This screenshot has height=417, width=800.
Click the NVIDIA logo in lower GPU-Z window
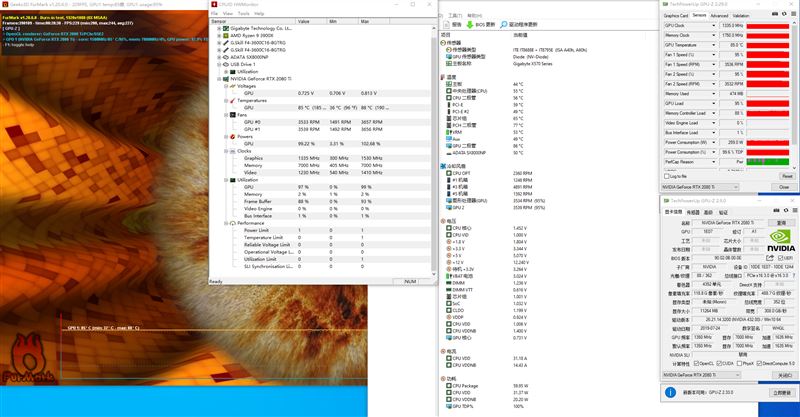781,241
